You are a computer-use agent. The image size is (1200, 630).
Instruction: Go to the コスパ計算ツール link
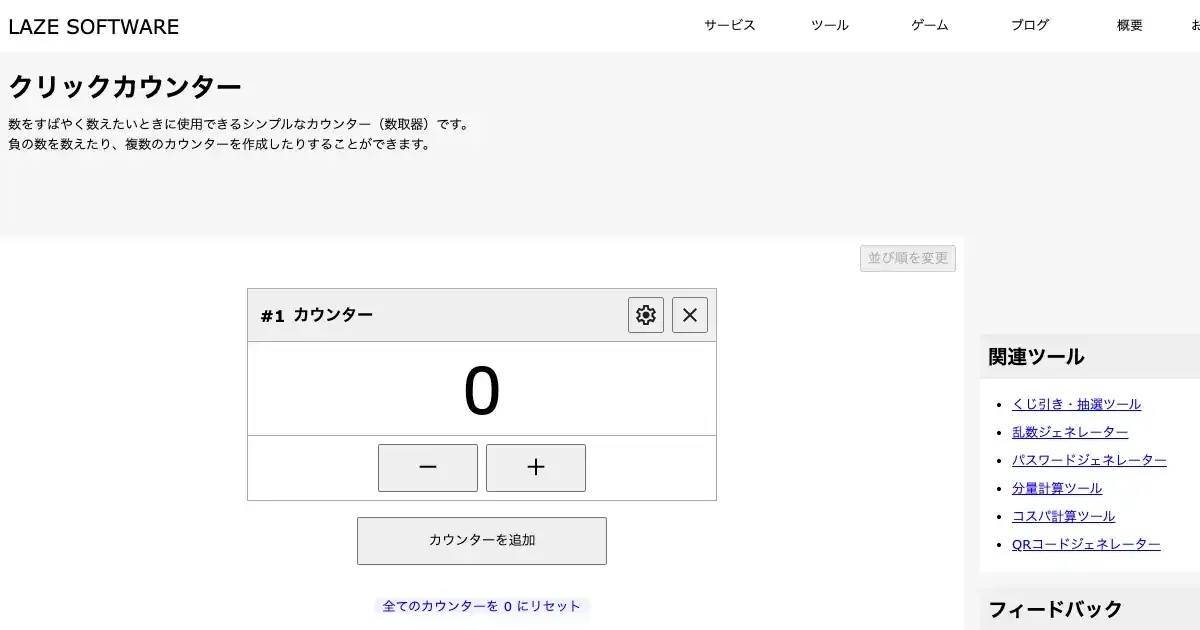1063,516
